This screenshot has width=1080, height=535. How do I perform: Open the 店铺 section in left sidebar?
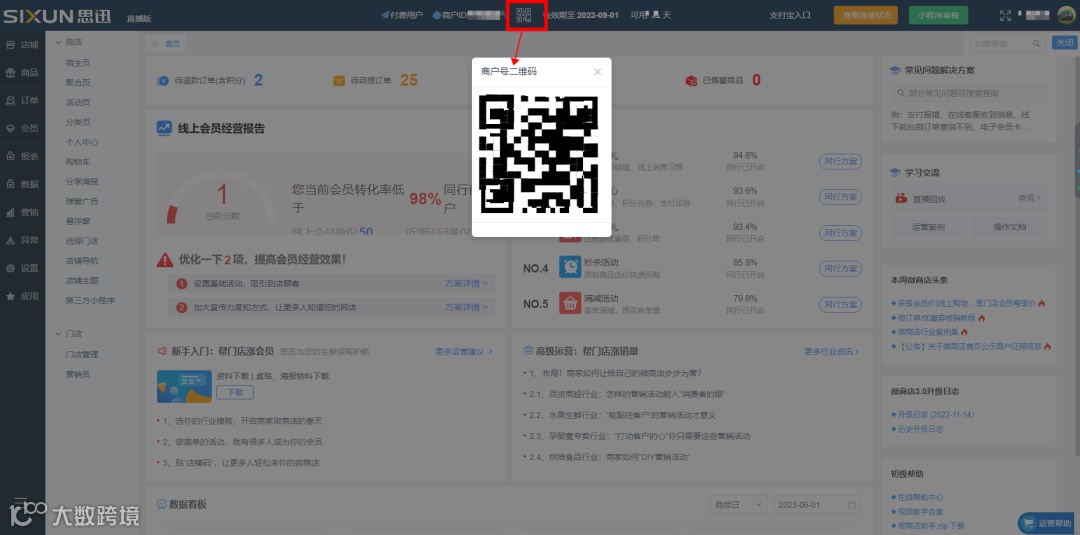22,45
